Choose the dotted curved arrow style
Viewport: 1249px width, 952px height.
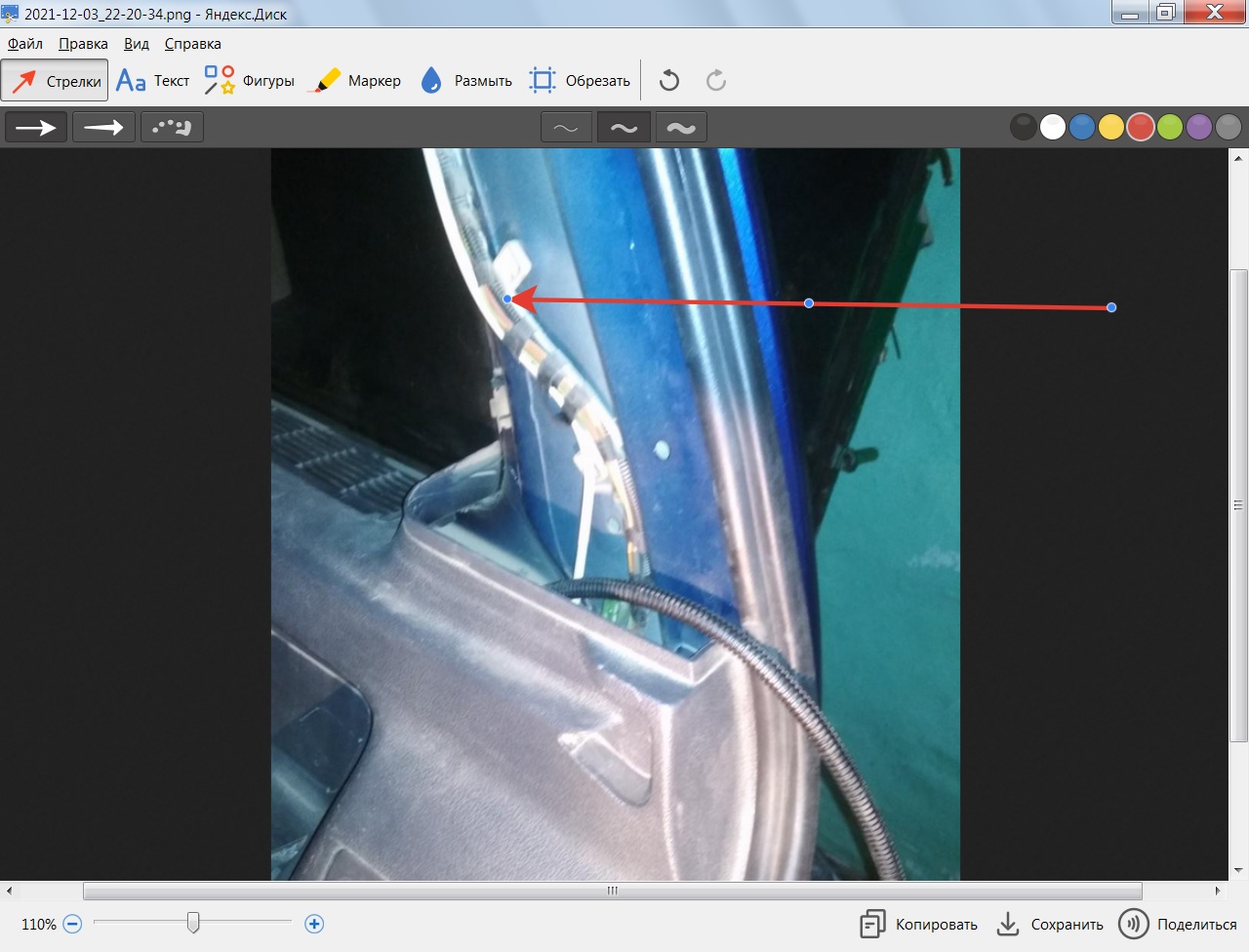(172, 128)
